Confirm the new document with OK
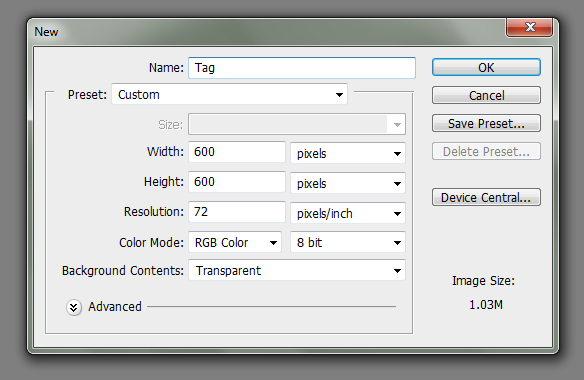Screen dimensions: 584x380 tap(486, 67)
